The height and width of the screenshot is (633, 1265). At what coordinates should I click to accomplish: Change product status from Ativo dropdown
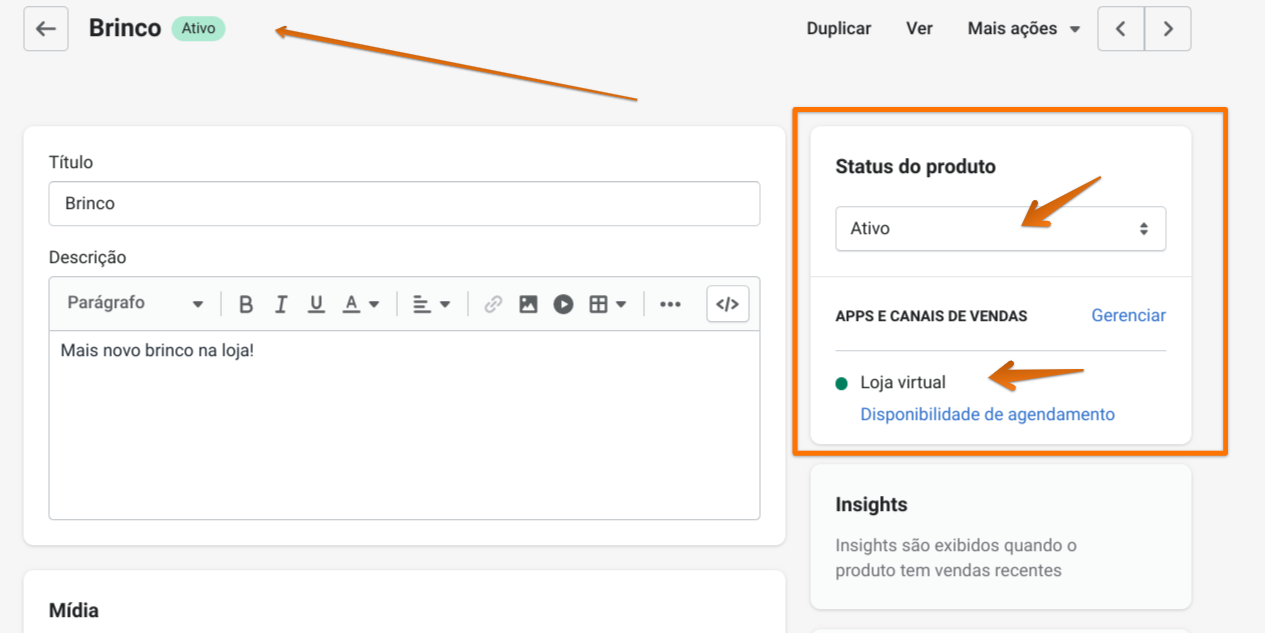coord(1000,229)
